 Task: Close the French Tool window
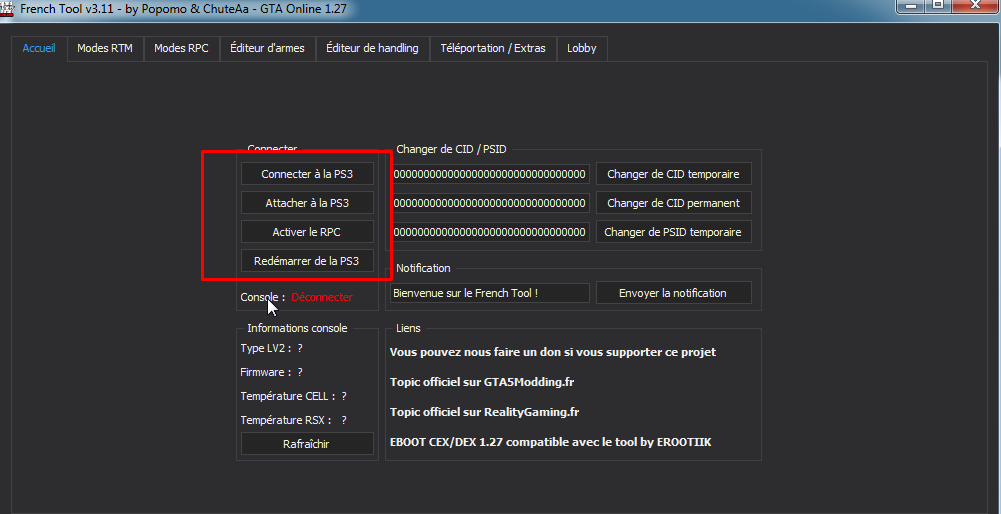coord(975,5)
